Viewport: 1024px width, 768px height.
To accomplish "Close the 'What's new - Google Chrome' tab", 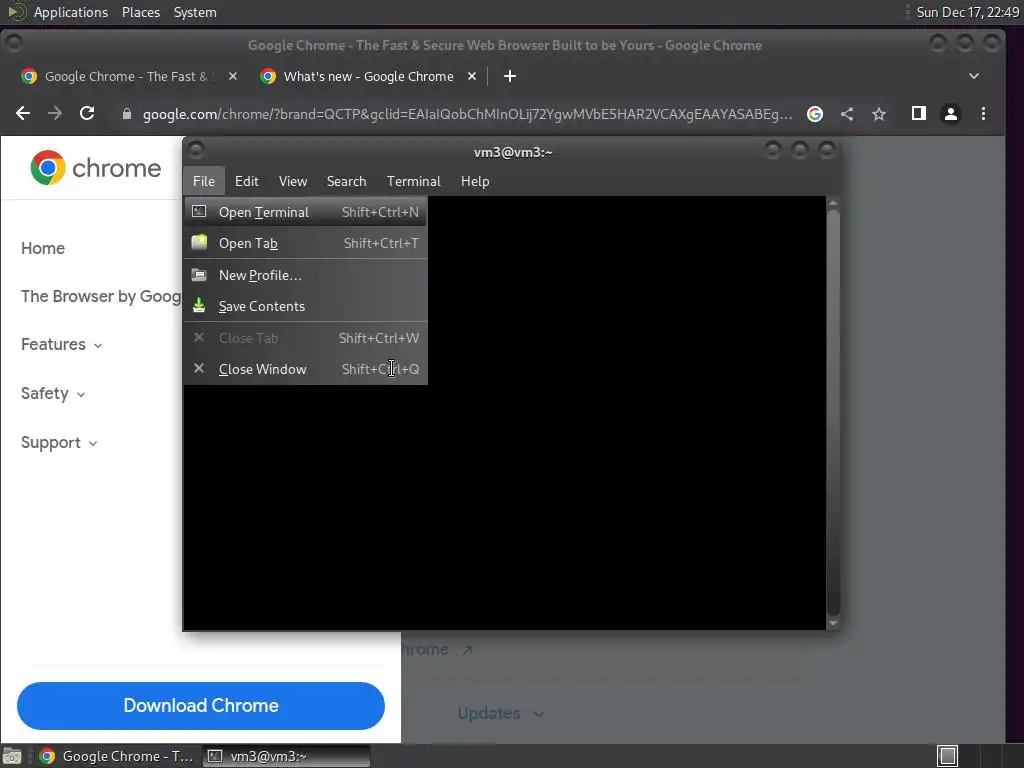I will pyautogui.click(x=472, y=76).
